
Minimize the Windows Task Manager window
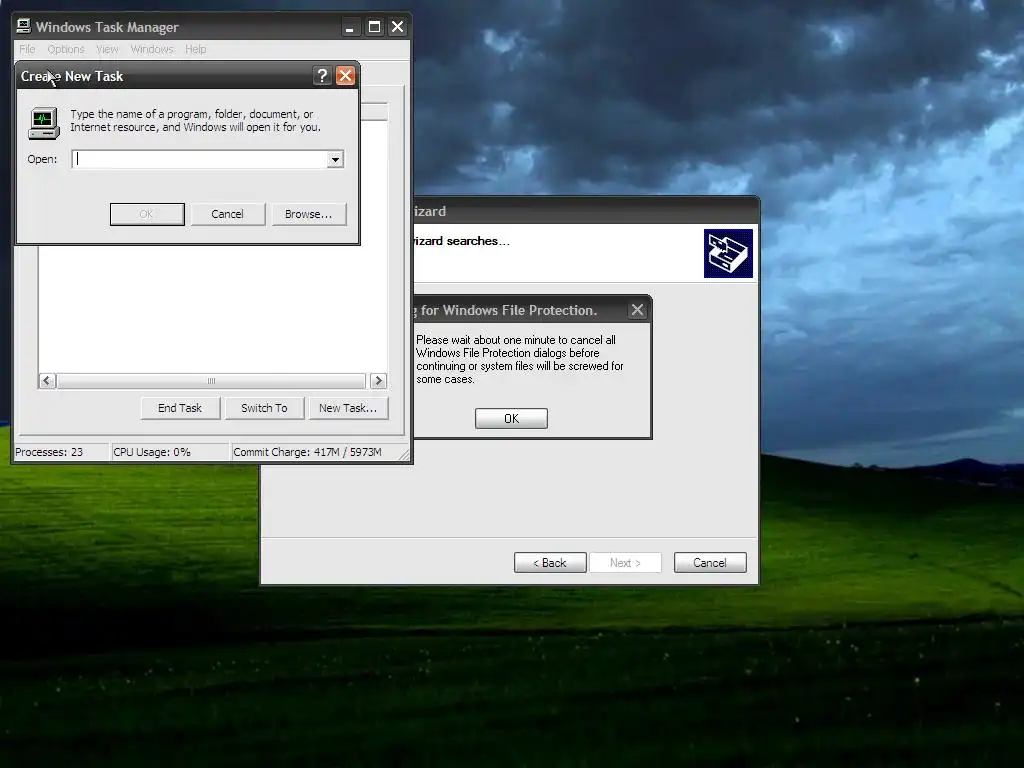click(x=350, y=27)
